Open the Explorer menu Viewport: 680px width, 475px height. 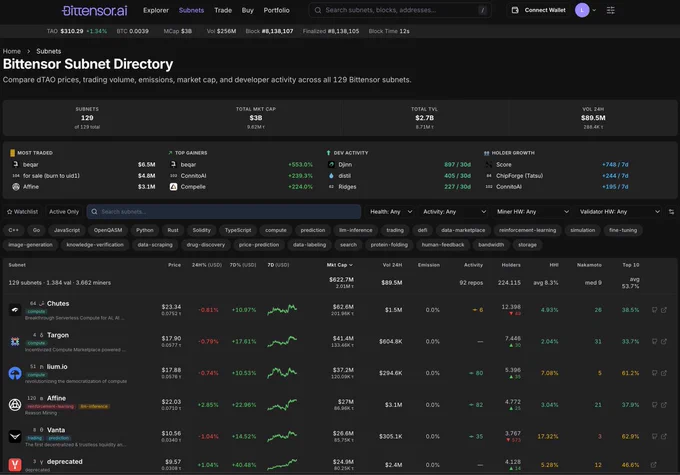(x=156, y=10)
